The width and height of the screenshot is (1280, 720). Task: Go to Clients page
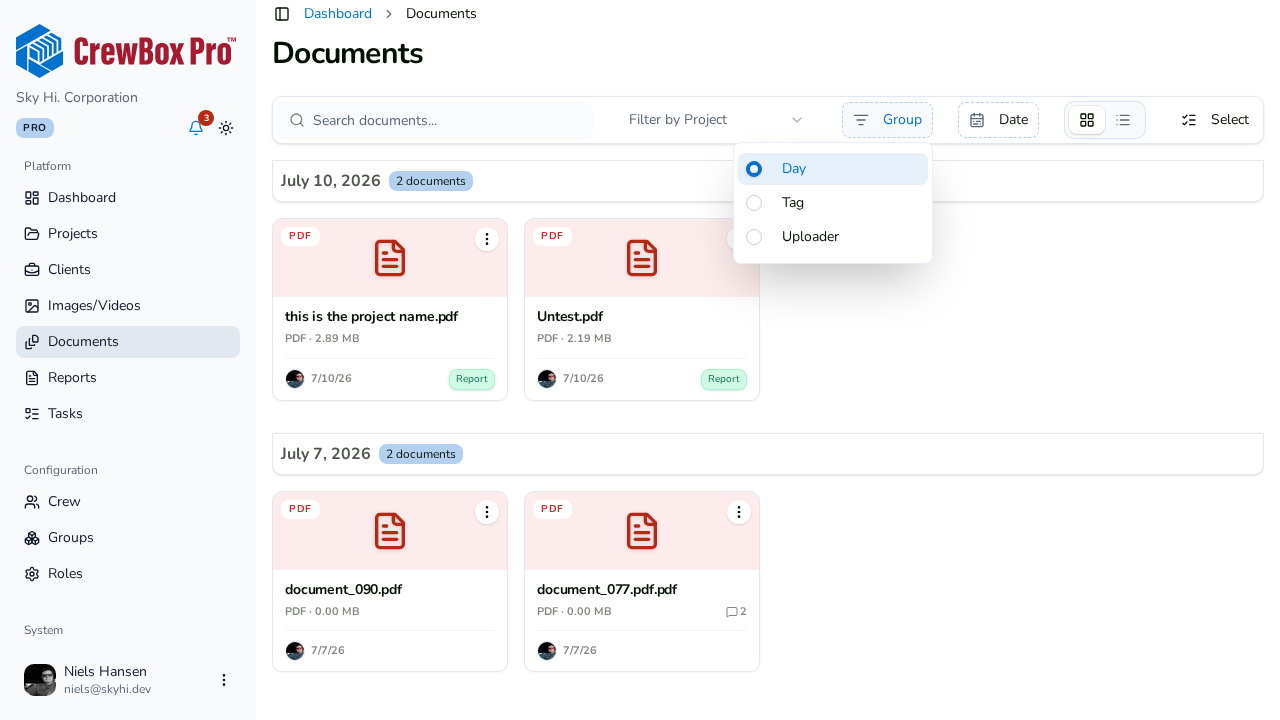[128, 270]
